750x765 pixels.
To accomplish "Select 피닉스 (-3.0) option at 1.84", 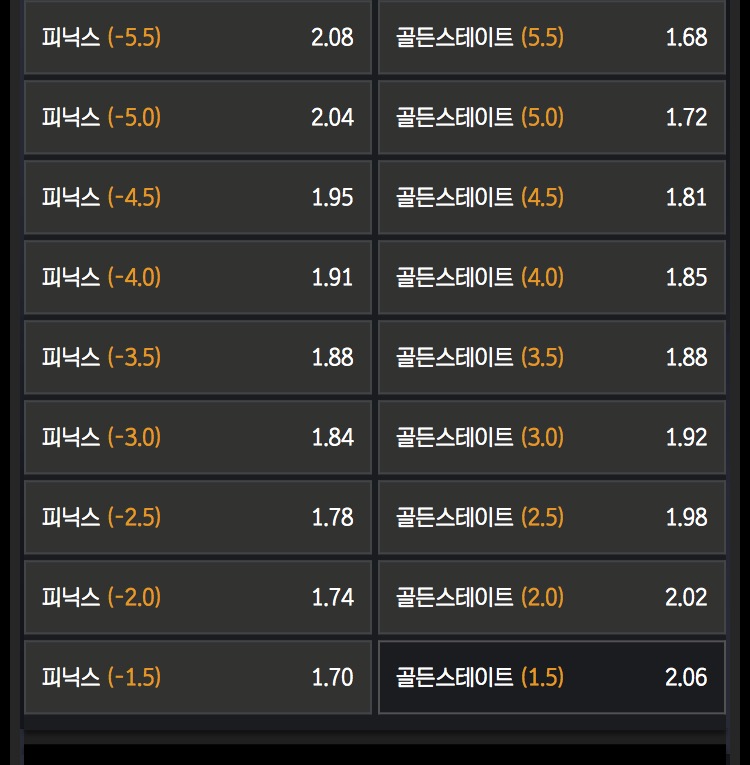I will [x=197, y=437].
